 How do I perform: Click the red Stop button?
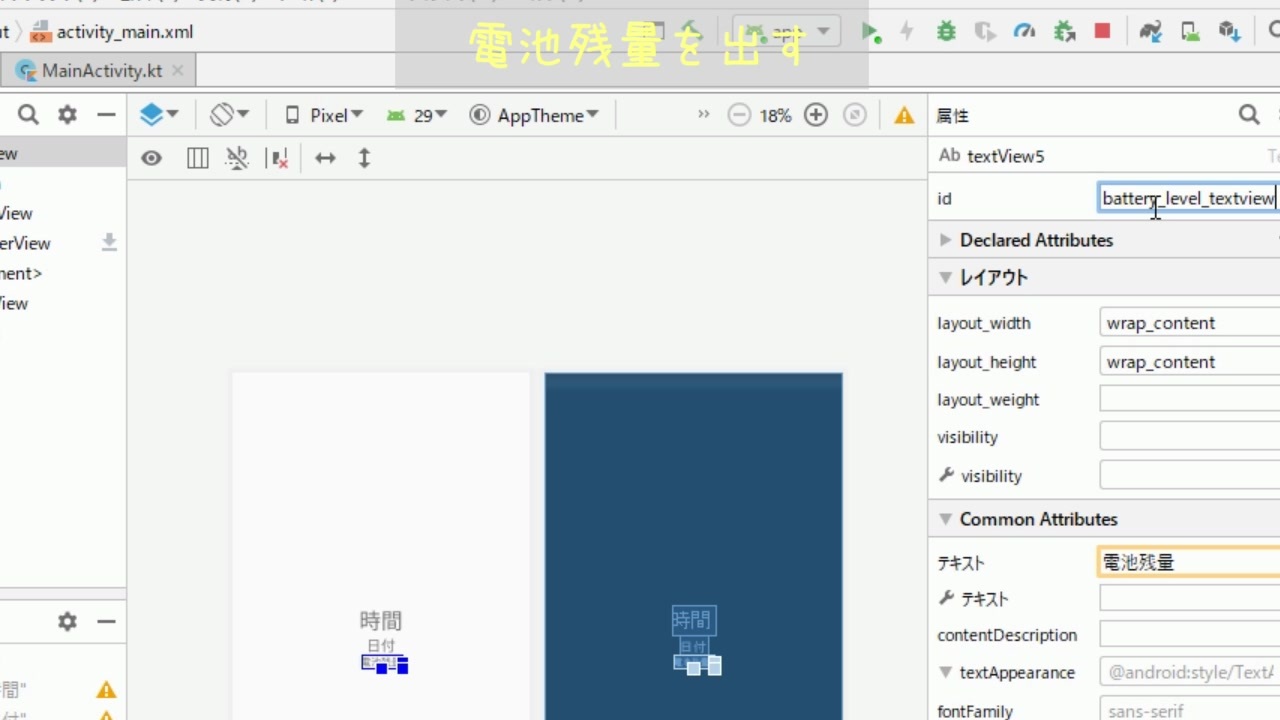(1102, 32)
